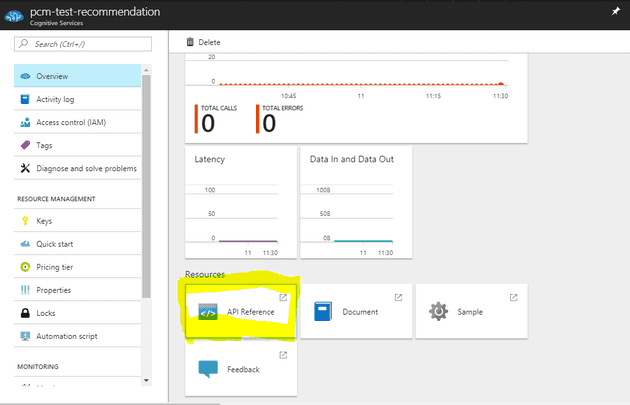Click external link icon on Feedback tile
This screenshot has height=405, width=630.
coord(283,355)
